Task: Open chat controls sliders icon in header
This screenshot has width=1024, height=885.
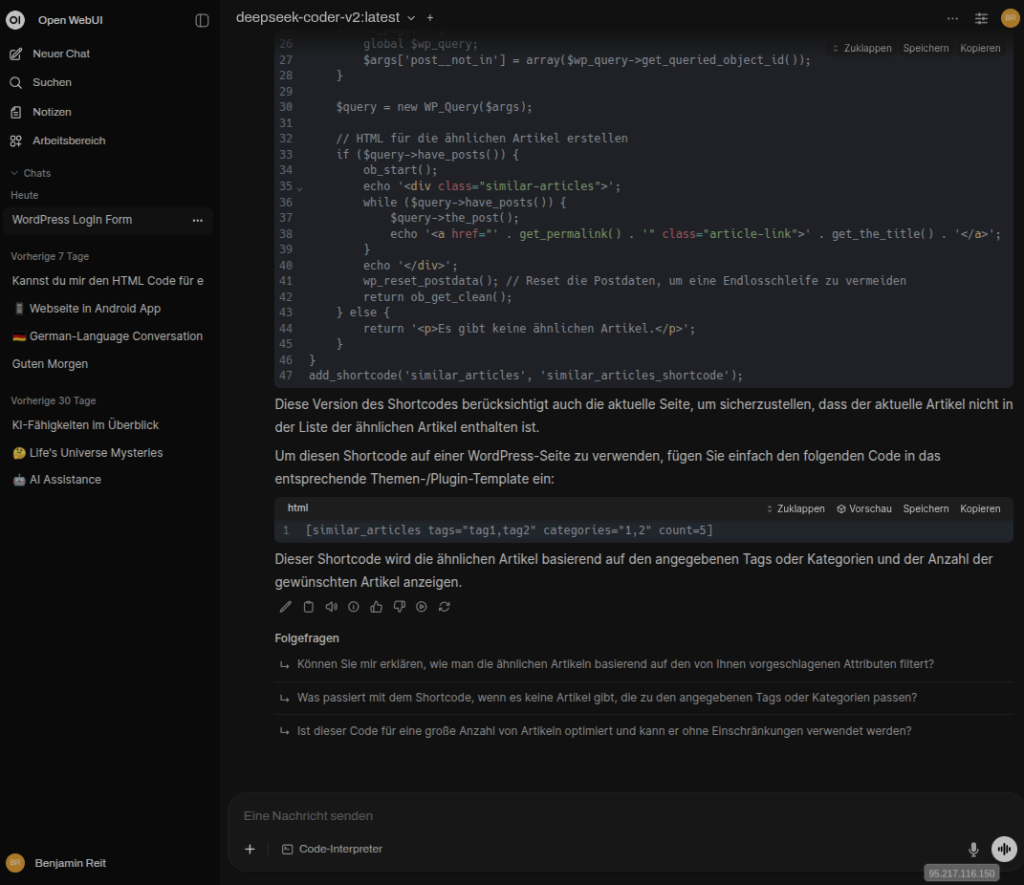Action: tap(981, 18)
